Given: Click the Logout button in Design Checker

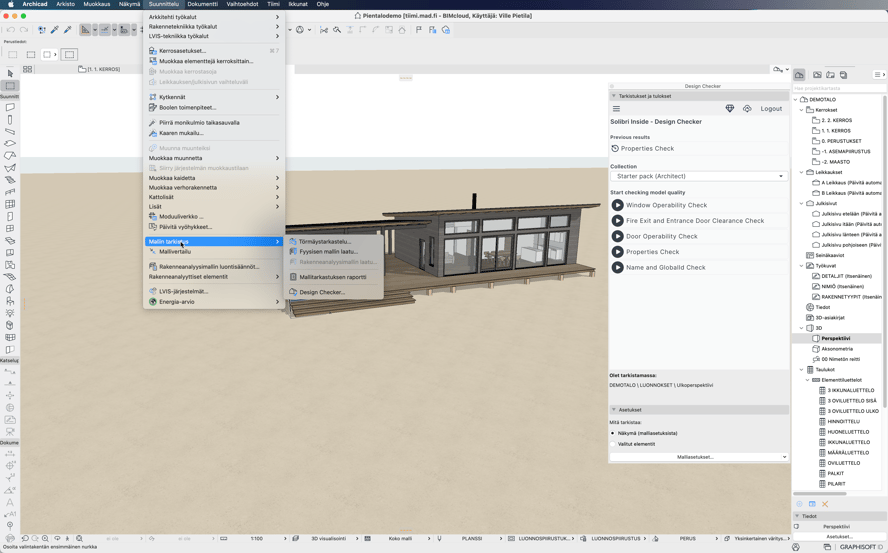Looking at the screenshot, I should [771, 109].
